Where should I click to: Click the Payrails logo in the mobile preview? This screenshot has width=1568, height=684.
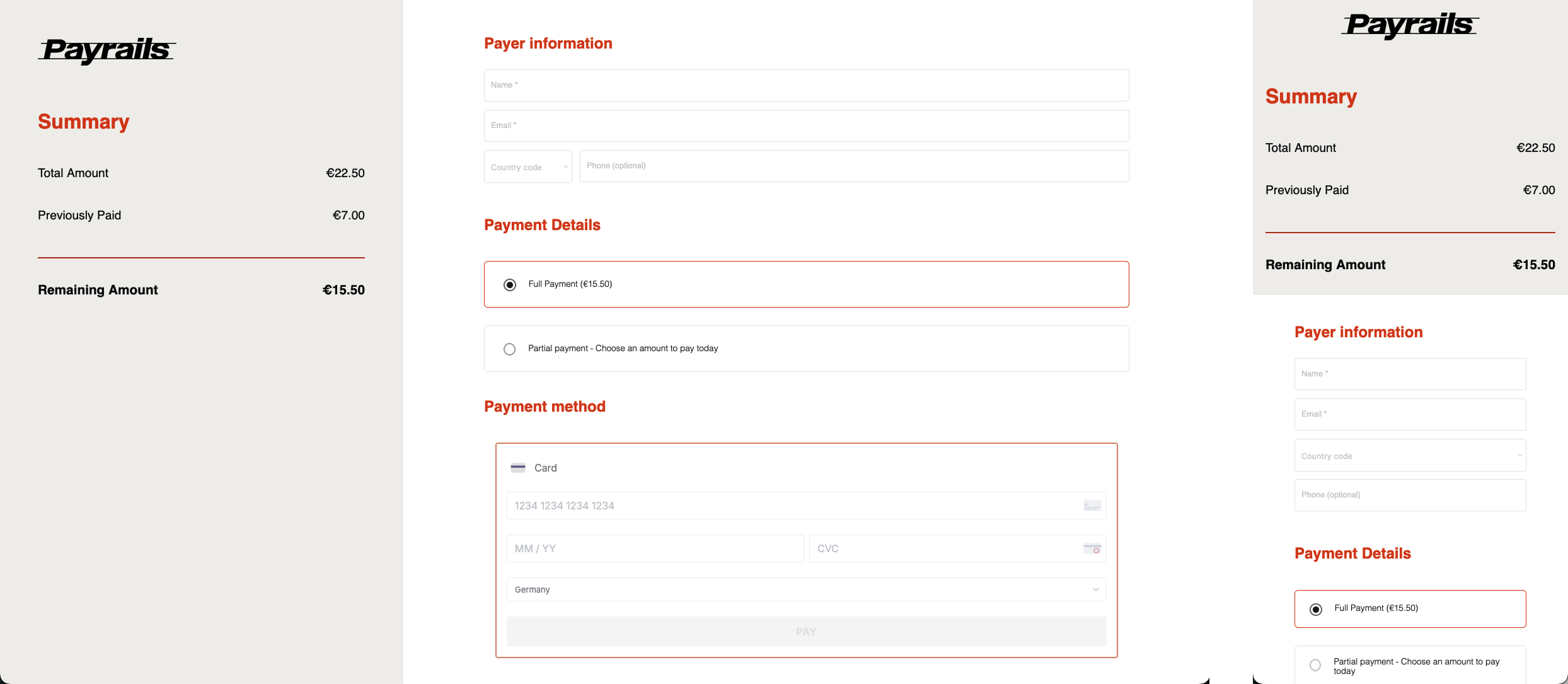click(x=1410, y=25)
